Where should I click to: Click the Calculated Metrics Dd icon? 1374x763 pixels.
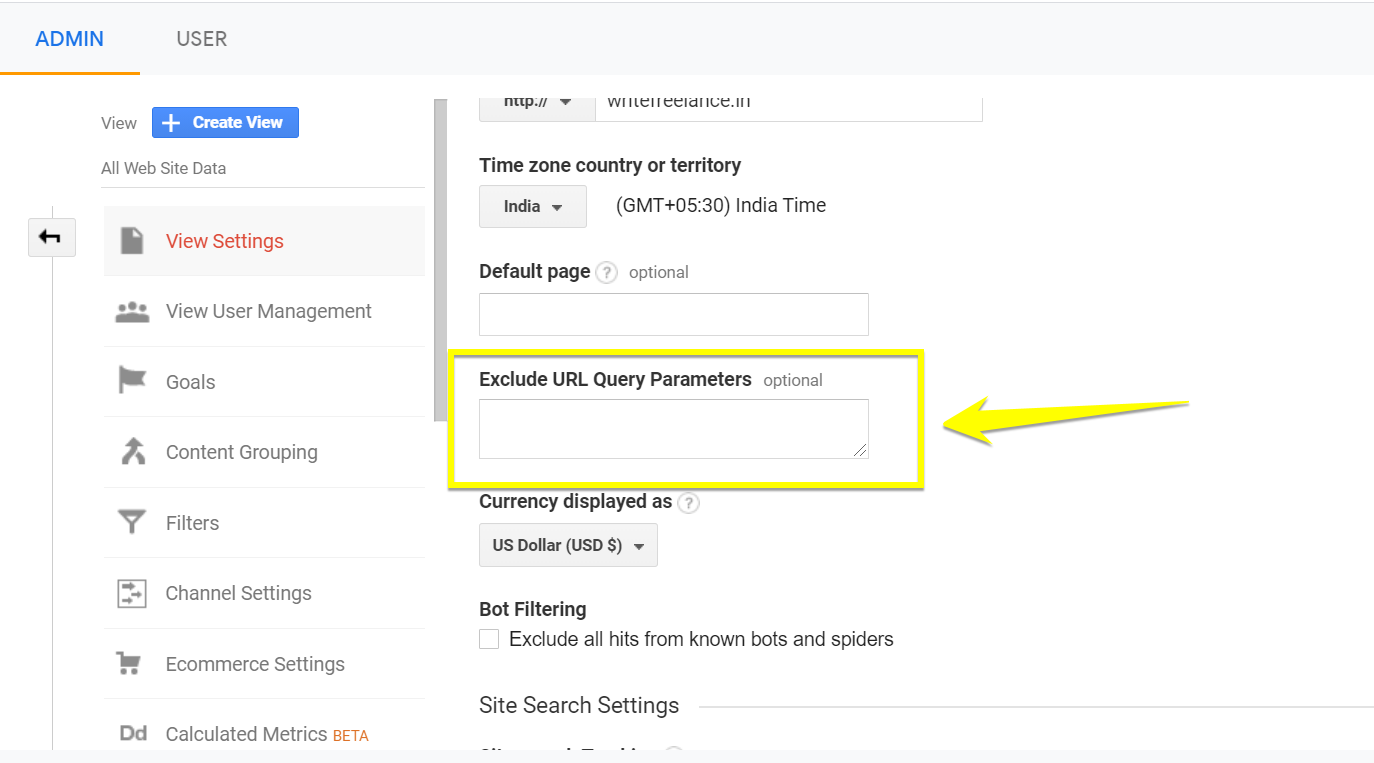tap(133, 734)
